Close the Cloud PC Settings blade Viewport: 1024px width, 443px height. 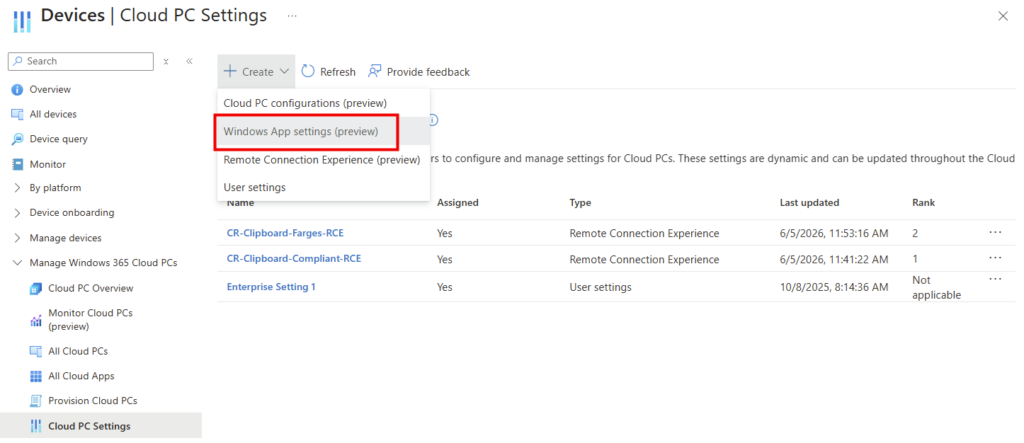(x=1003, y=16)
